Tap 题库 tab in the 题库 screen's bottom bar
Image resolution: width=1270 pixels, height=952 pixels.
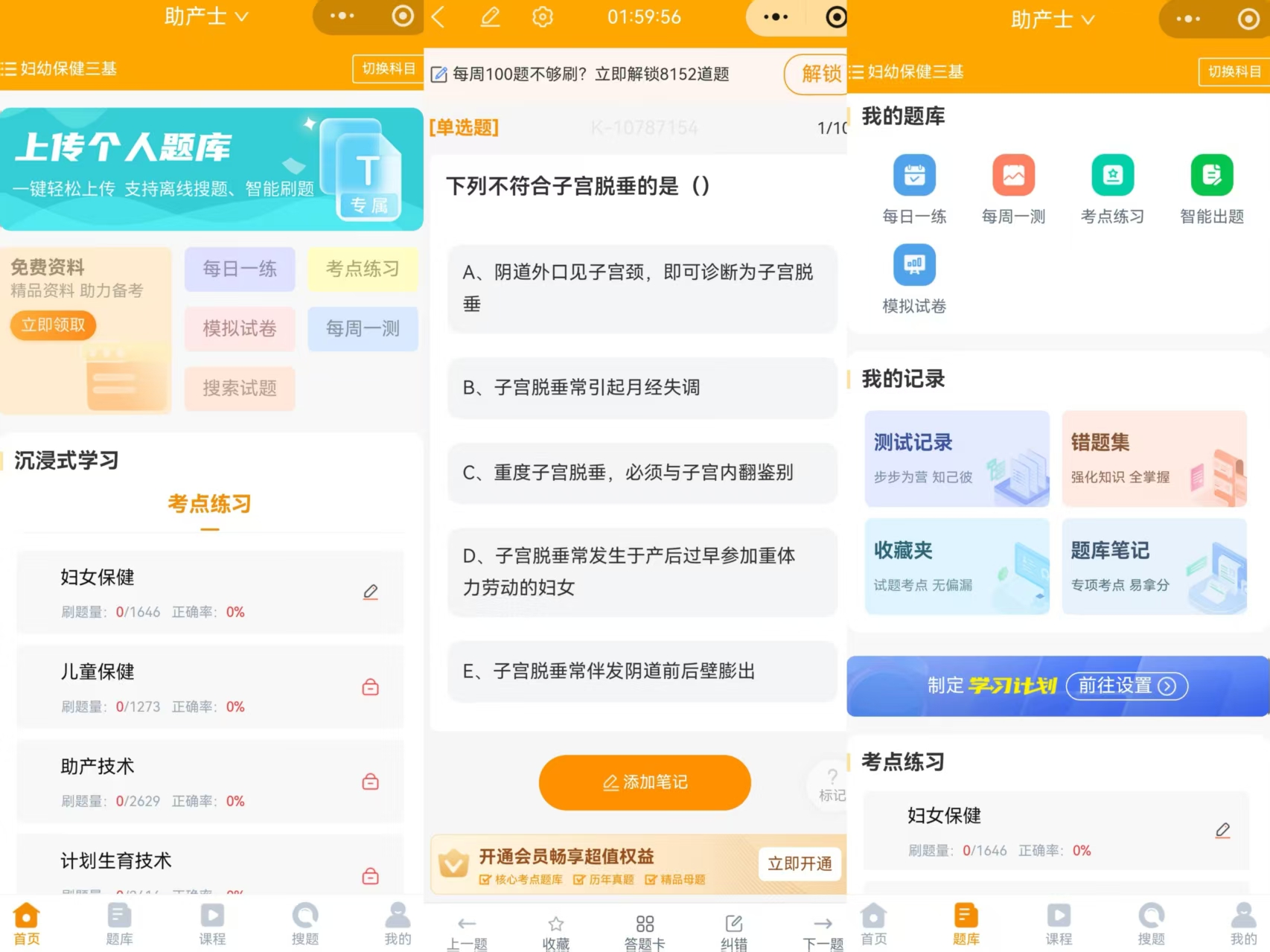966,924
